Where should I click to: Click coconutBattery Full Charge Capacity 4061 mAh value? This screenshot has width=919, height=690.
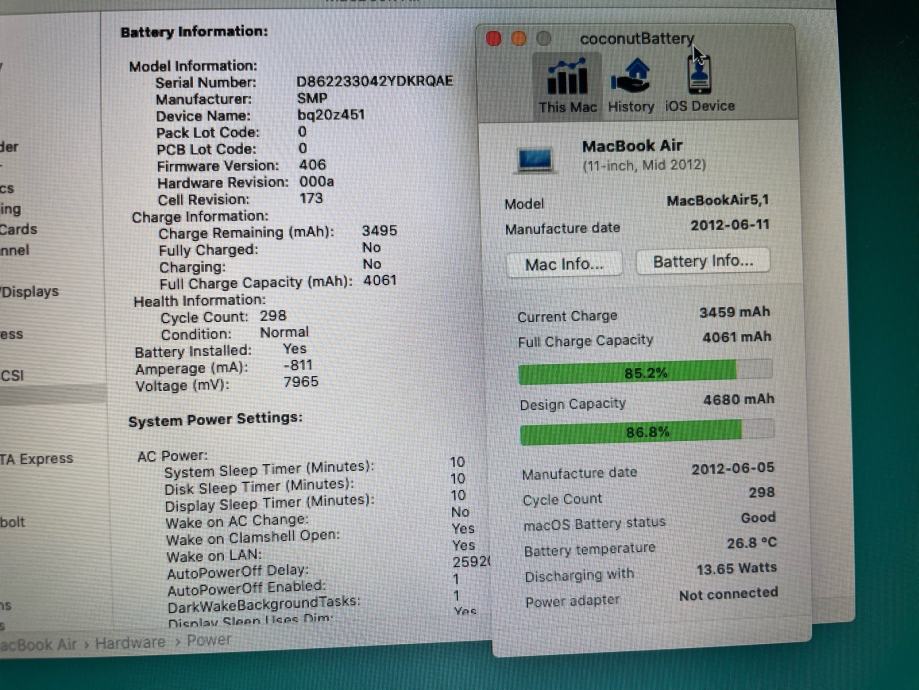(x=737, y=337)
